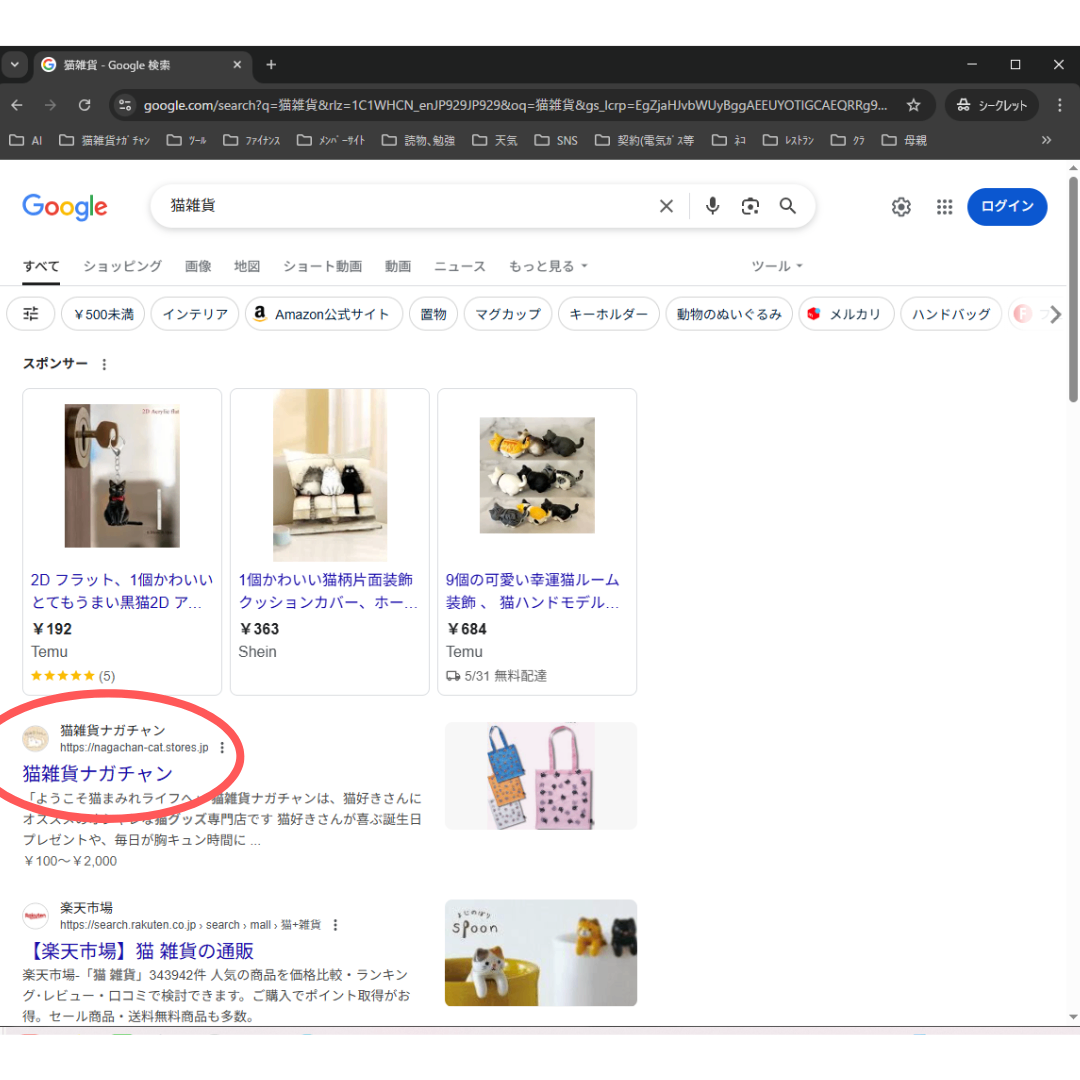This screenshot has width=1080, height=1080.
Task: Open the tab search dropdown arrow
Action: 14,65
